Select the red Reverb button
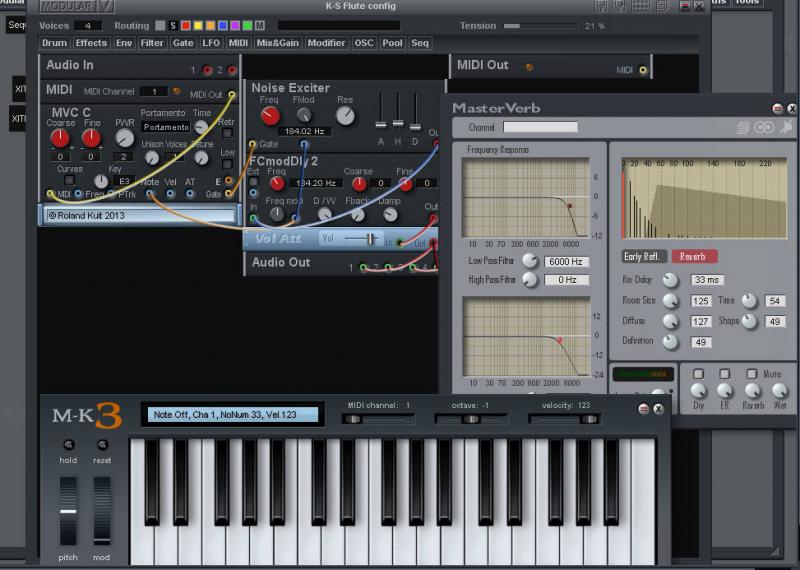This screenshot has width=800, height=570. tap(694, 257)
